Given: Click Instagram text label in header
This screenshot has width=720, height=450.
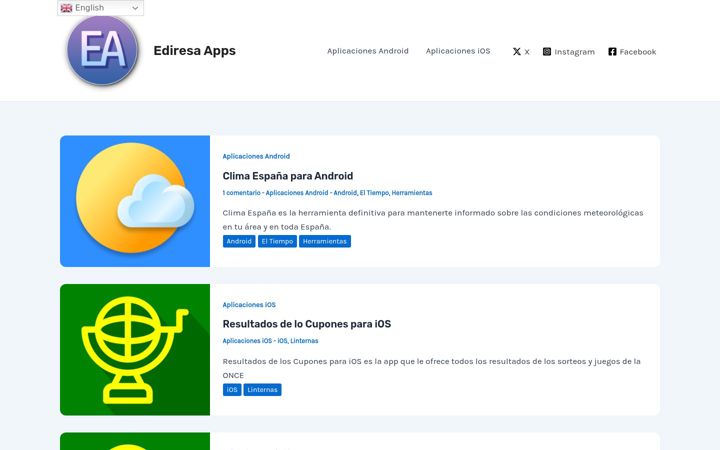Looking at the screenshot, I should [x=574, y=52].
